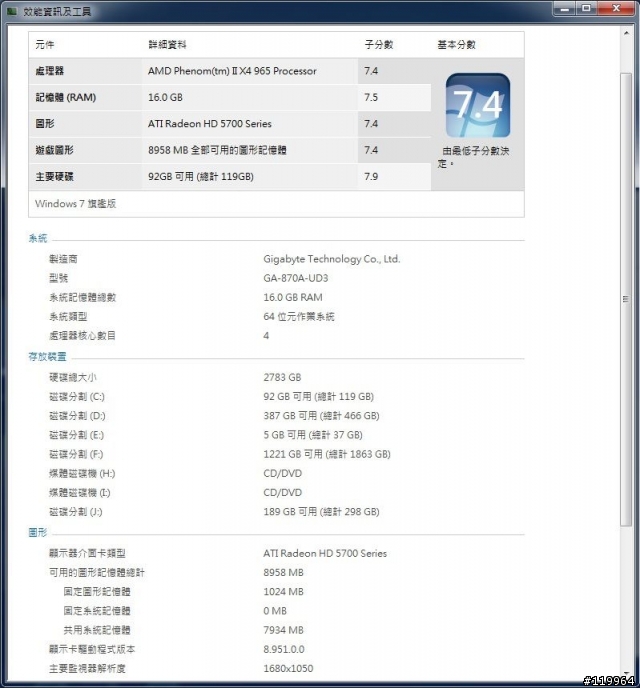Click the 處理器 row label
640x689 pixels.
(49, 71)
